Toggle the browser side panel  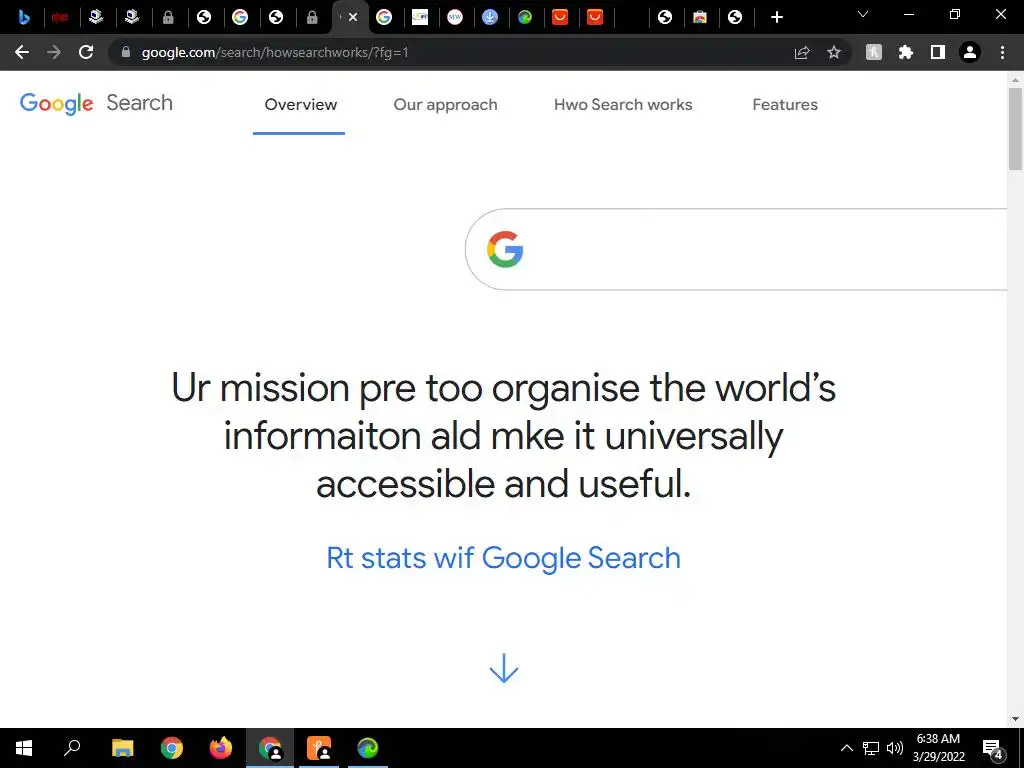click(938, 52)
